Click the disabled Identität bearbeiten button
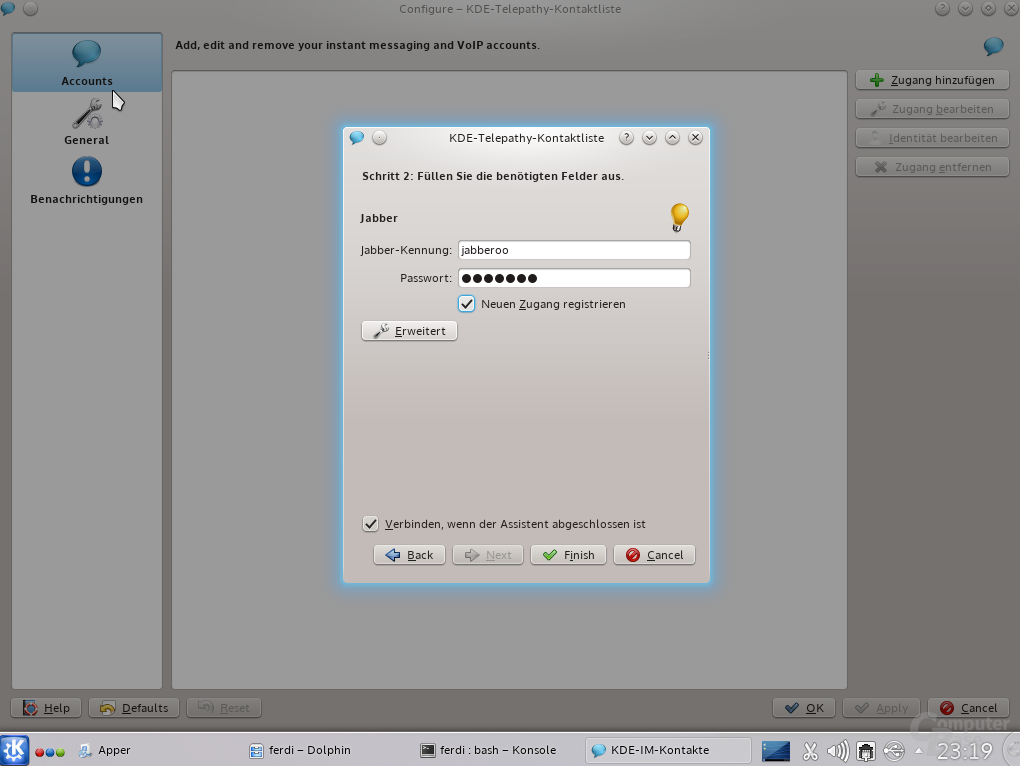The image size is (1020, 766). point(932,138)
